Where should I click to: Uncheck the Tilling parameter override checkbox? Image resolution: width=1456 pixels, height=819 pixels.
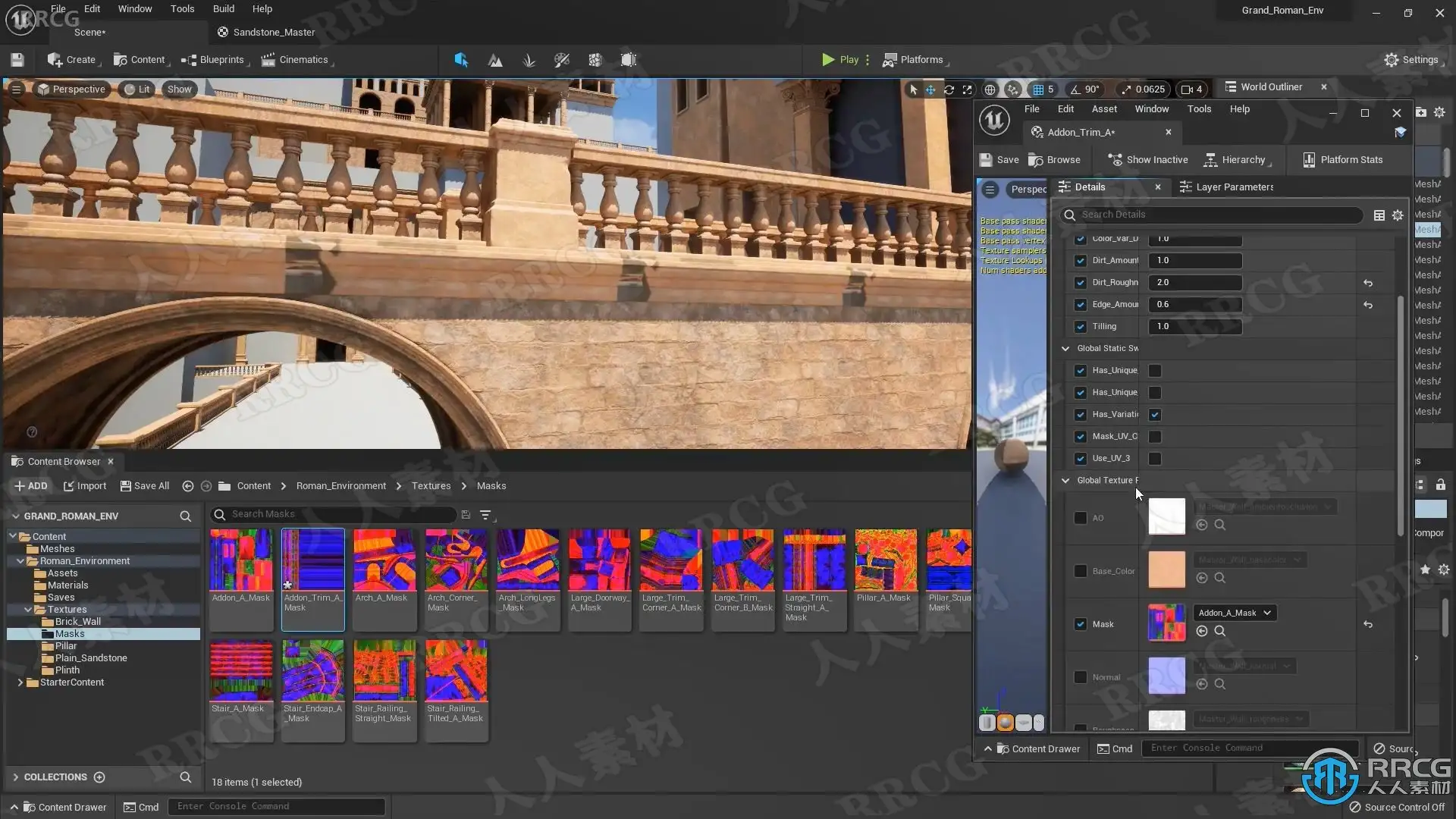point(1081,327)
